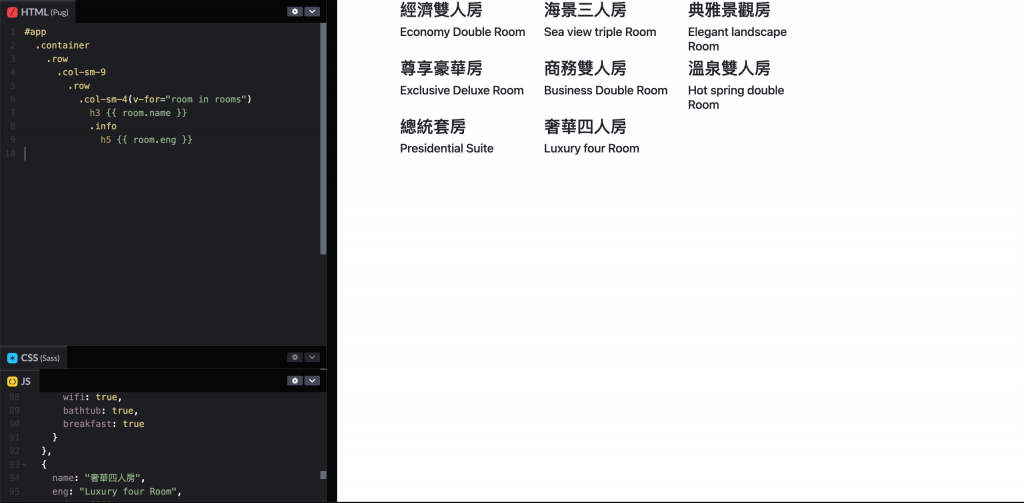Click the 尊享豪華房 heading
This screenshot has width=1024, height=503.
point(441,68)
